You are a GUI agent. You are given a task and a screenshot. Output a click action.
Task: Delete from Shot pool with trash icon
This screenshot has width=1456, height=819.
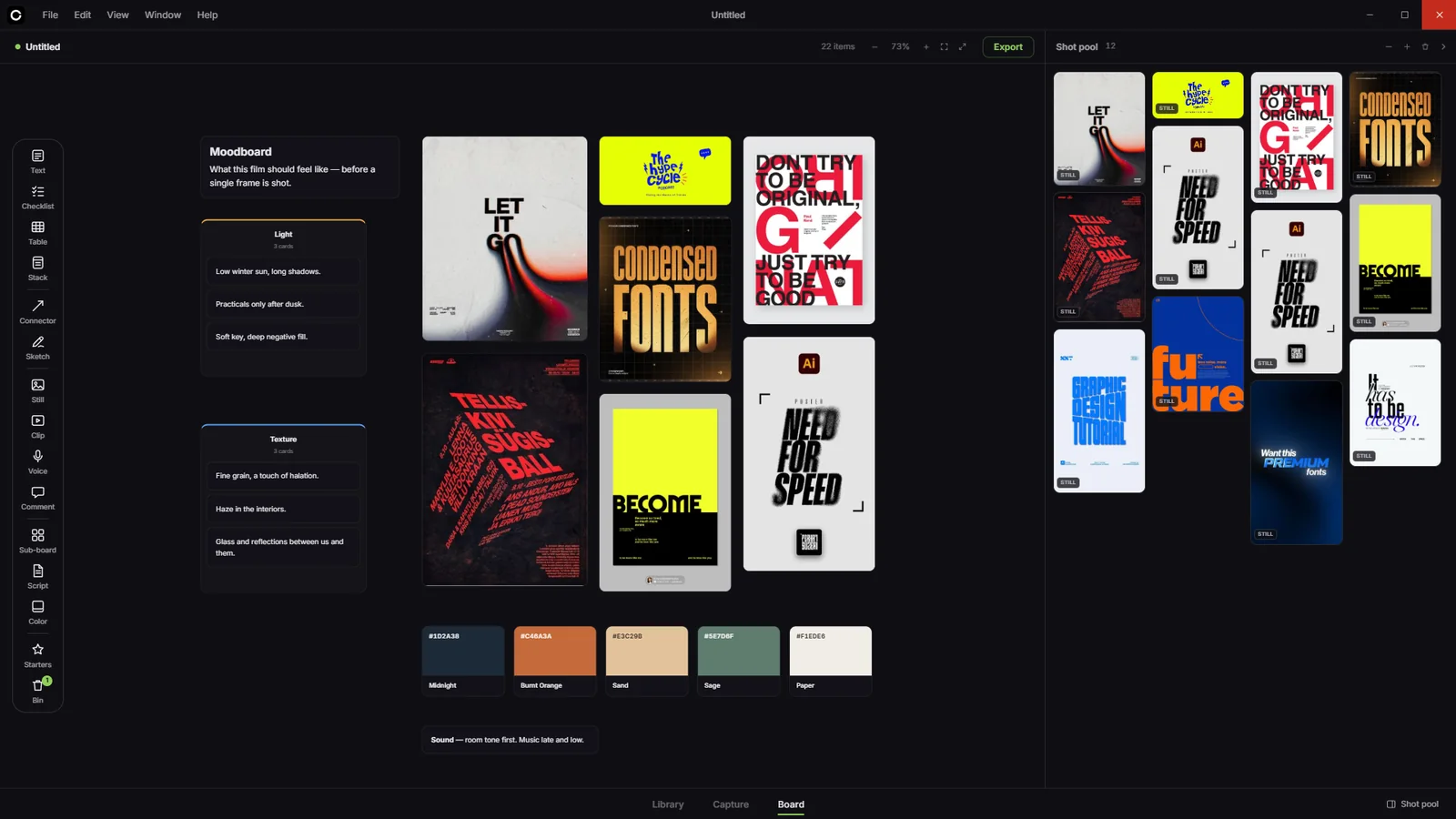tap(1425, 46)
